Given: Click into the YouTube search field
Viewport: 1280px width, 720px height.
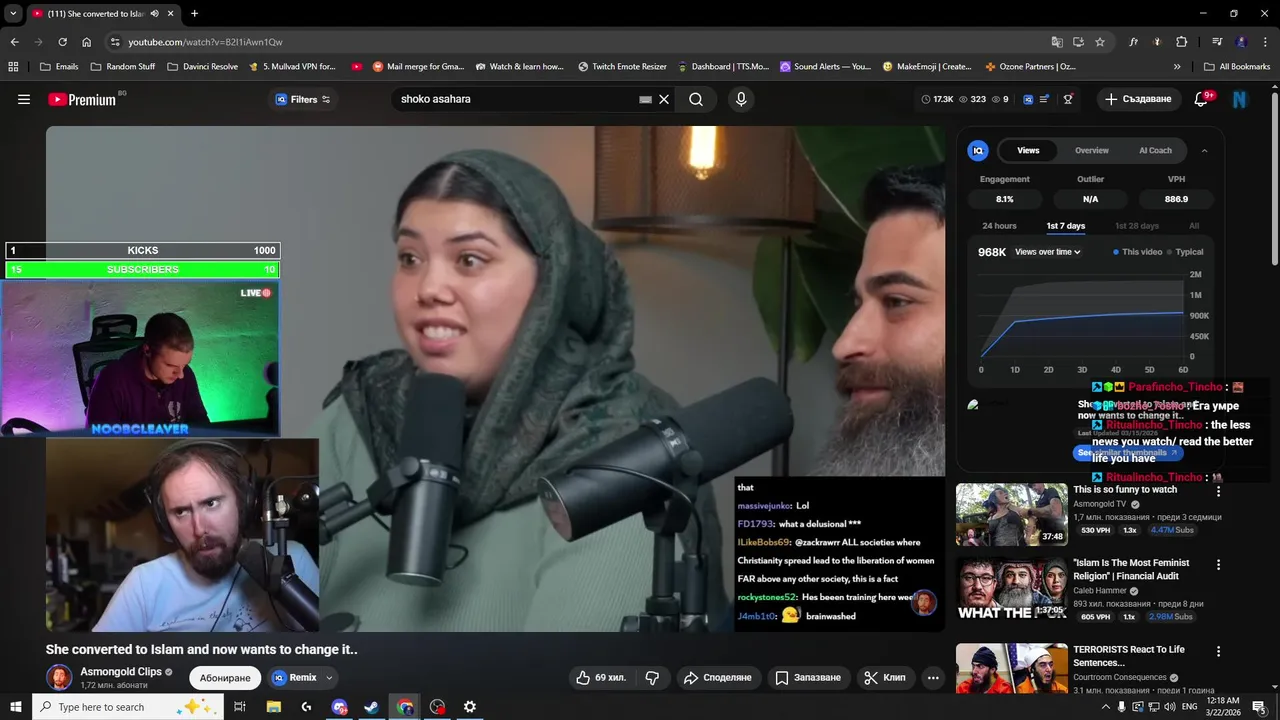Looking at the screenshot, I should (x=515, y=99).
